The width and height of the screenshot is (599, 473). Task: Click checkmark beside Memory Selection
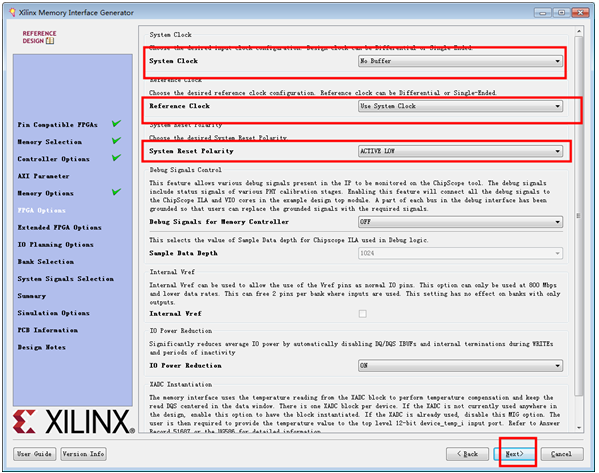117,141
